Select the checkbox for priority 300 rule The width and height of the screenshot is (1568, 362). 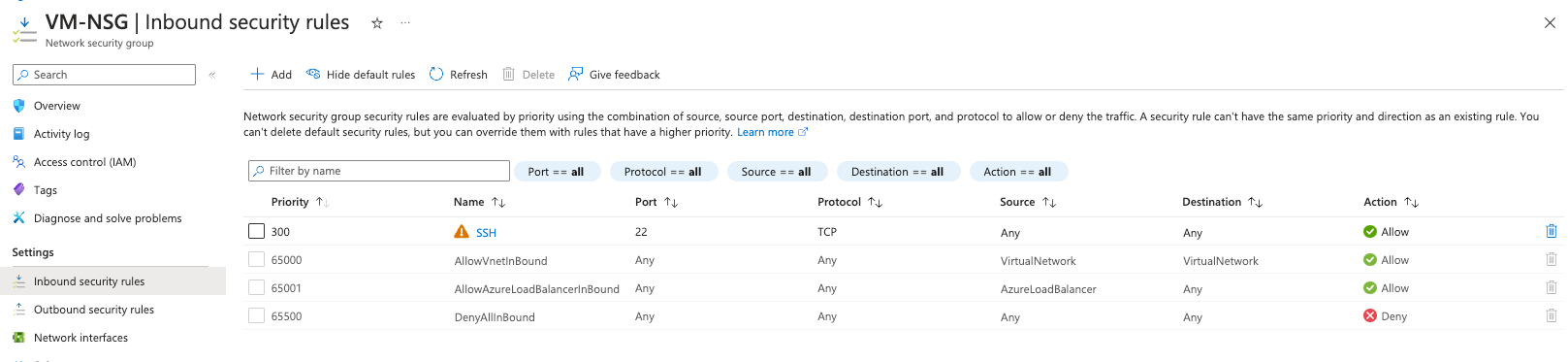click(256, 231)
